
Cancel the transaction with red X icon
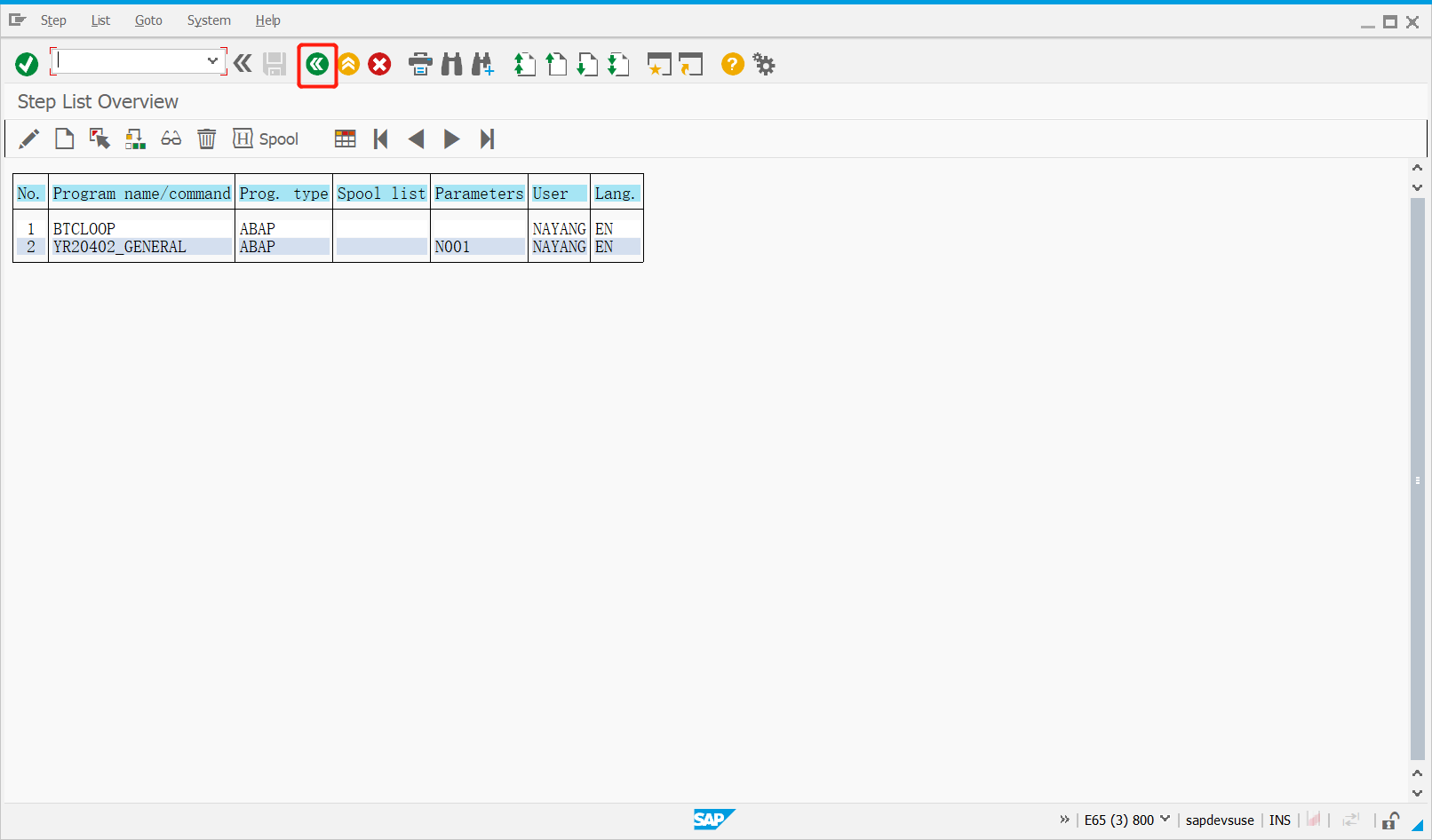(378, 64)
